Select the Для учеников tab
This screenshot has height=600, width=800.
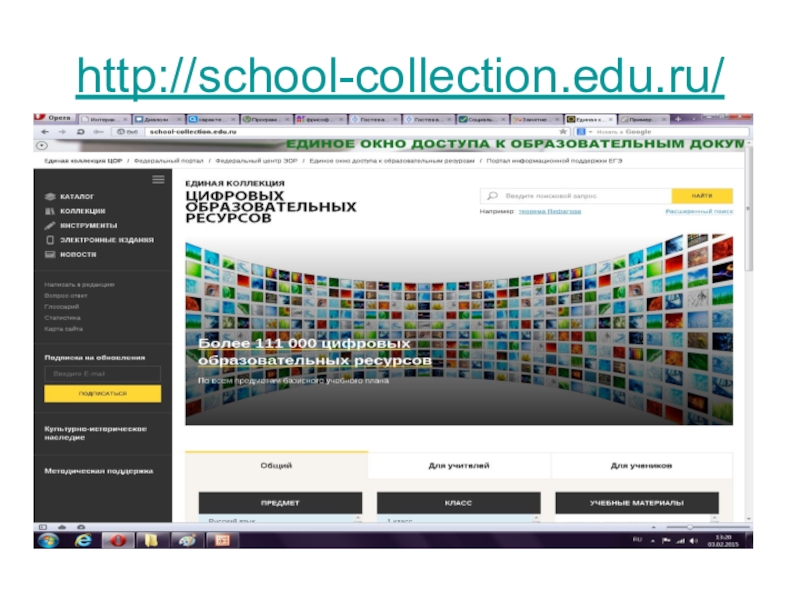pos(641,465)
